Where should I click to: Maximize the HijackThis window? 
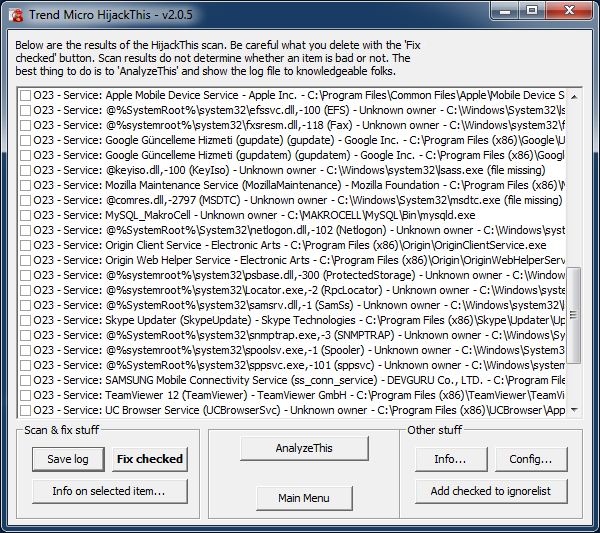(532, 11)
